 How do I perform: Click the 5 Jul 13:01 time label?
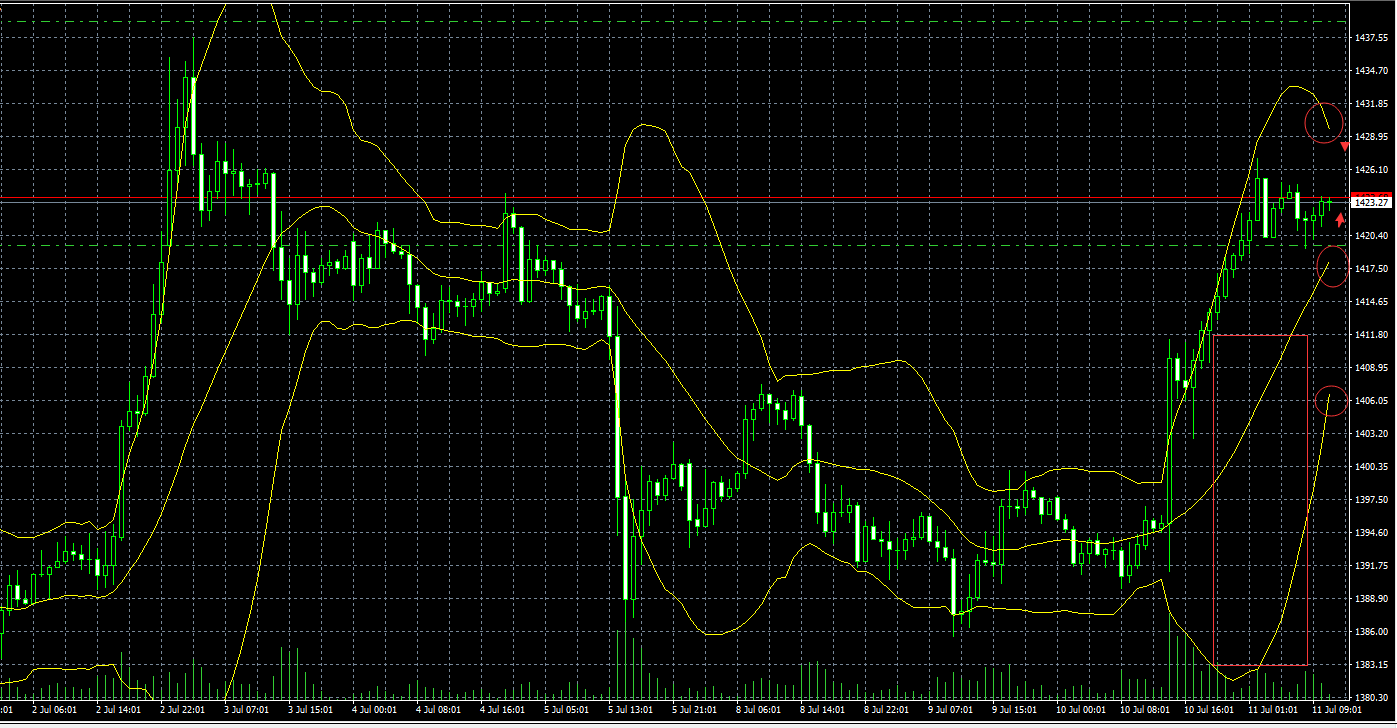tap(632, 709)
